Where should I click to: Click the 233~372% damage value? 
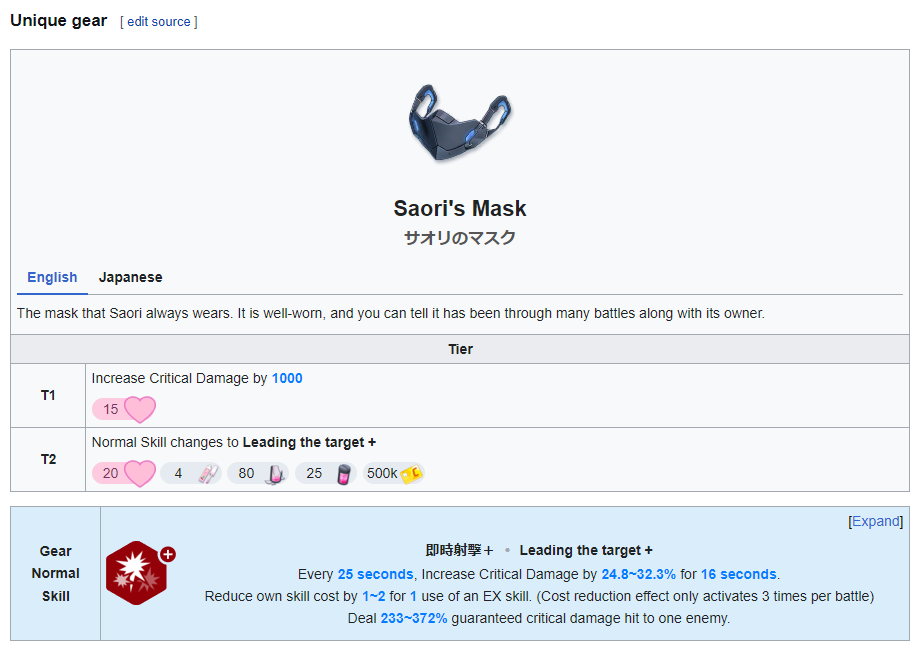pyautogui.click(x=414, y=618)
